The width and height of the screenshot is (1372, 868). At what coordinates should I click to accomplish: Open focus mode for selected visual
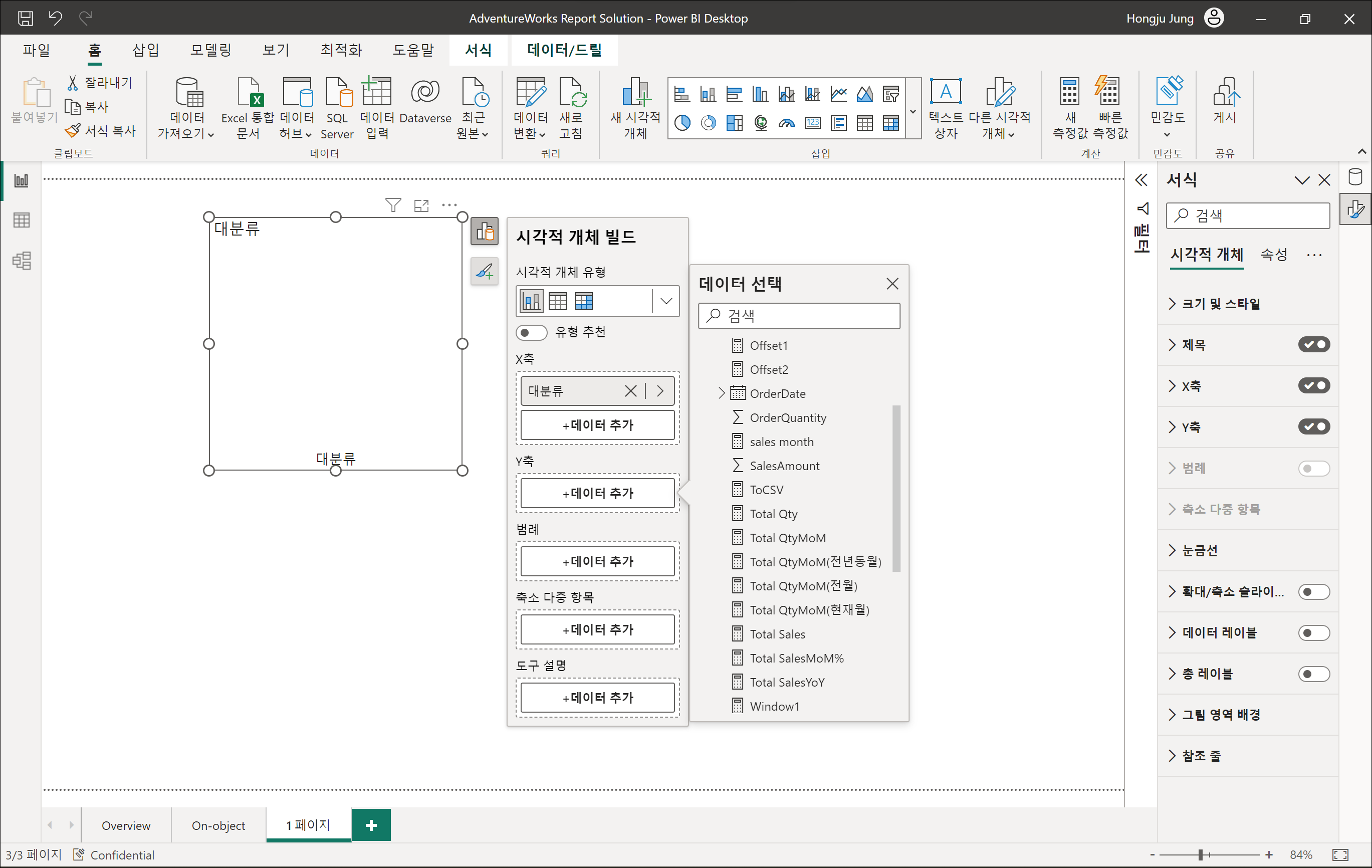coord(421,205)
